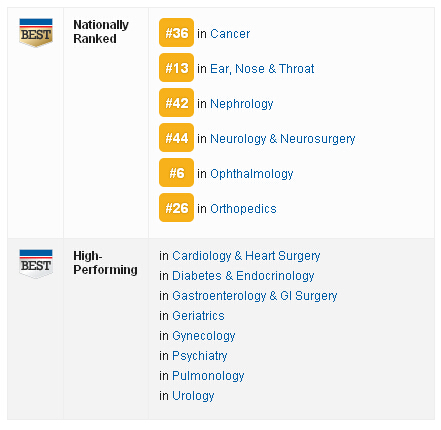The width and height of the screenshot is (441, 430).
Task: Open the Cancer specialty link
Action: coord(230,34)
